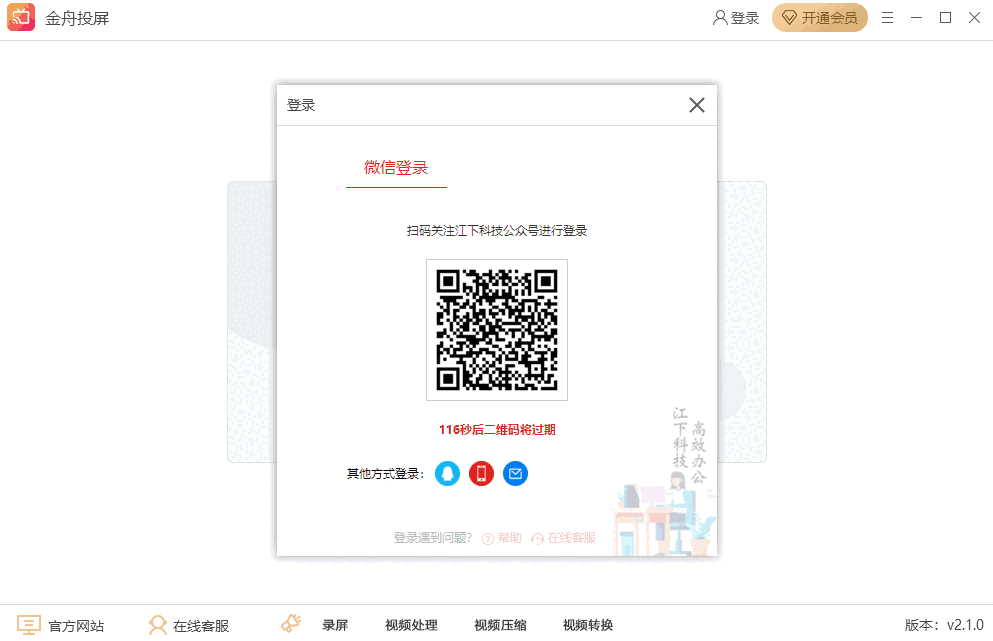The height and width of the screenshot is (641, 993).
Task: Open the hamburger menu
Action: (x=887, y=17)
